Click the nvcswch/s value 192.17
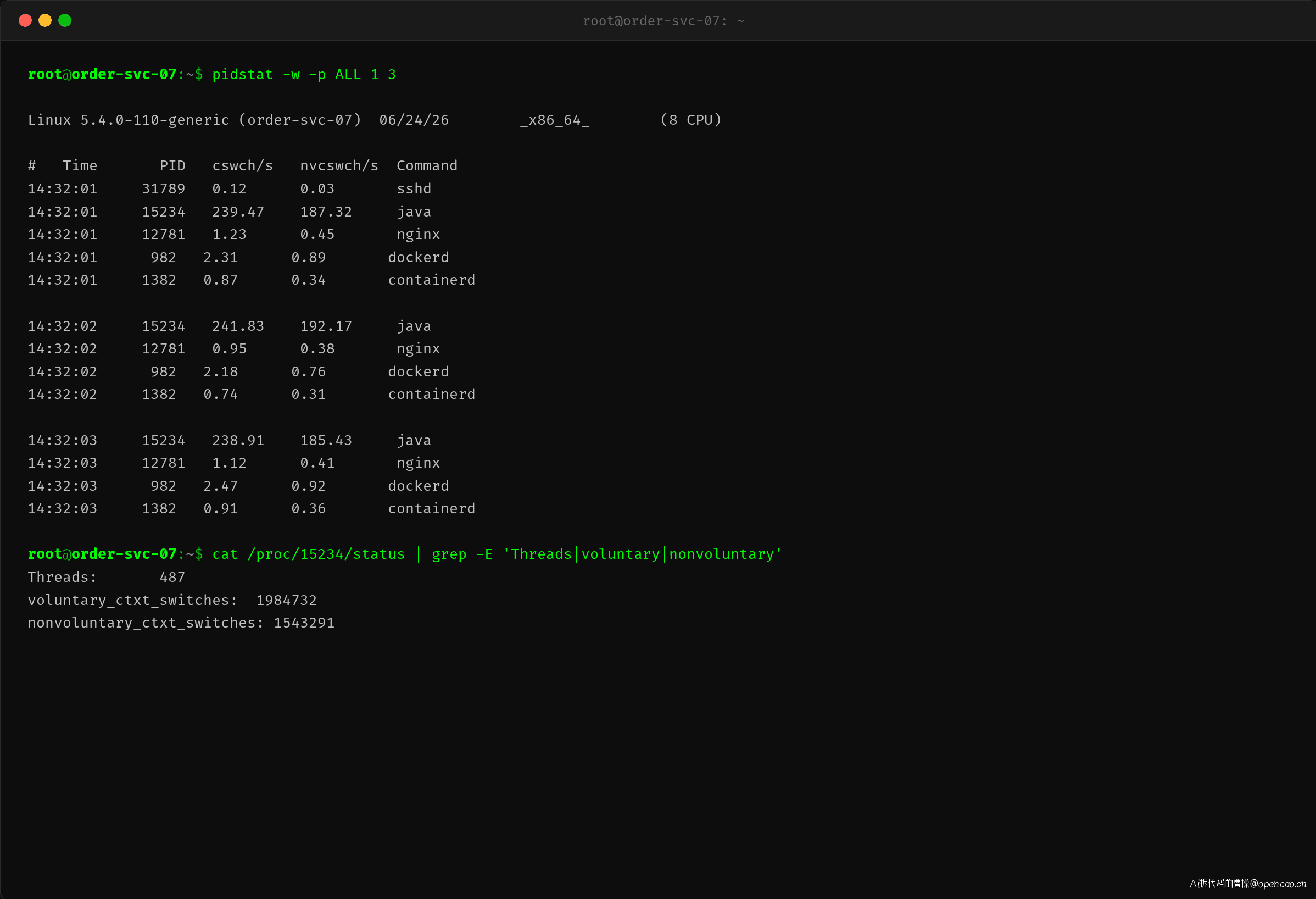1316x899 pixels. coord(326,326)
